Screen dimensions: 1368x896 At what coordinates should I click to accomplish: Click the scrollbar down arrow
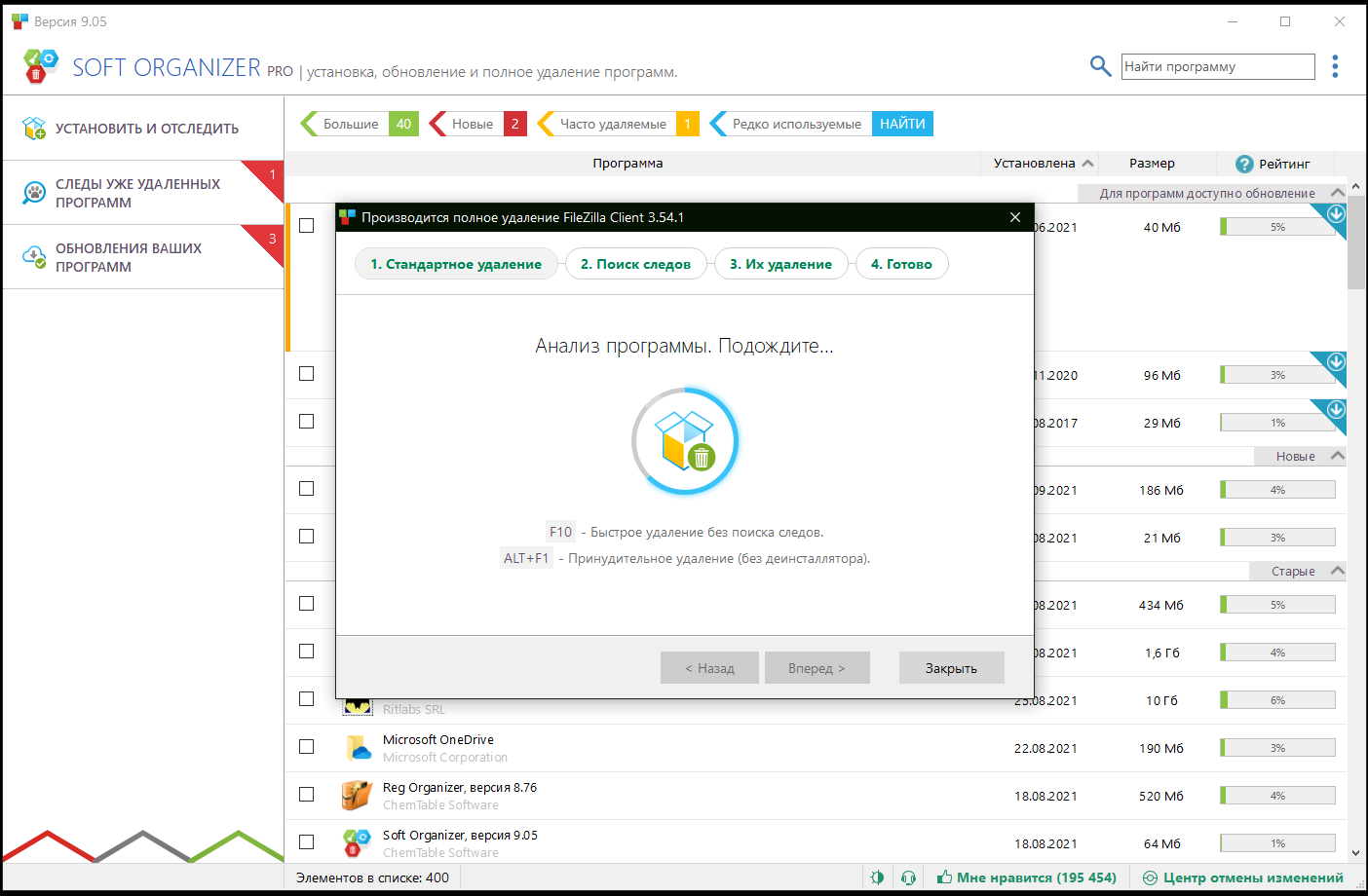[x=1356, y=853]
